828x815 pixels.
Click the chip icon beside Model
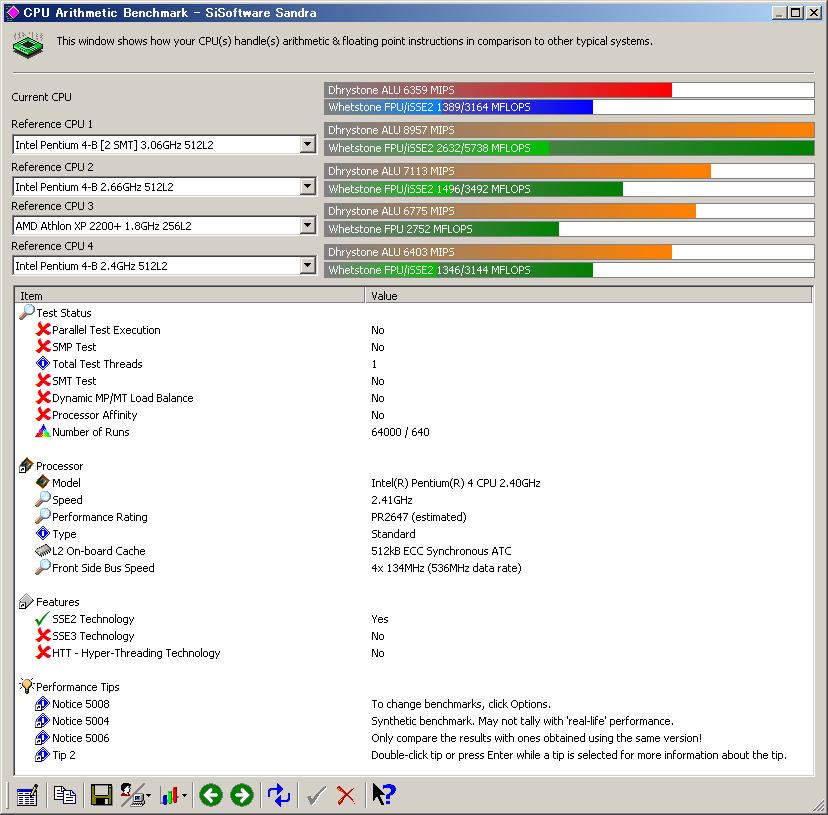[x=43, y=482]
